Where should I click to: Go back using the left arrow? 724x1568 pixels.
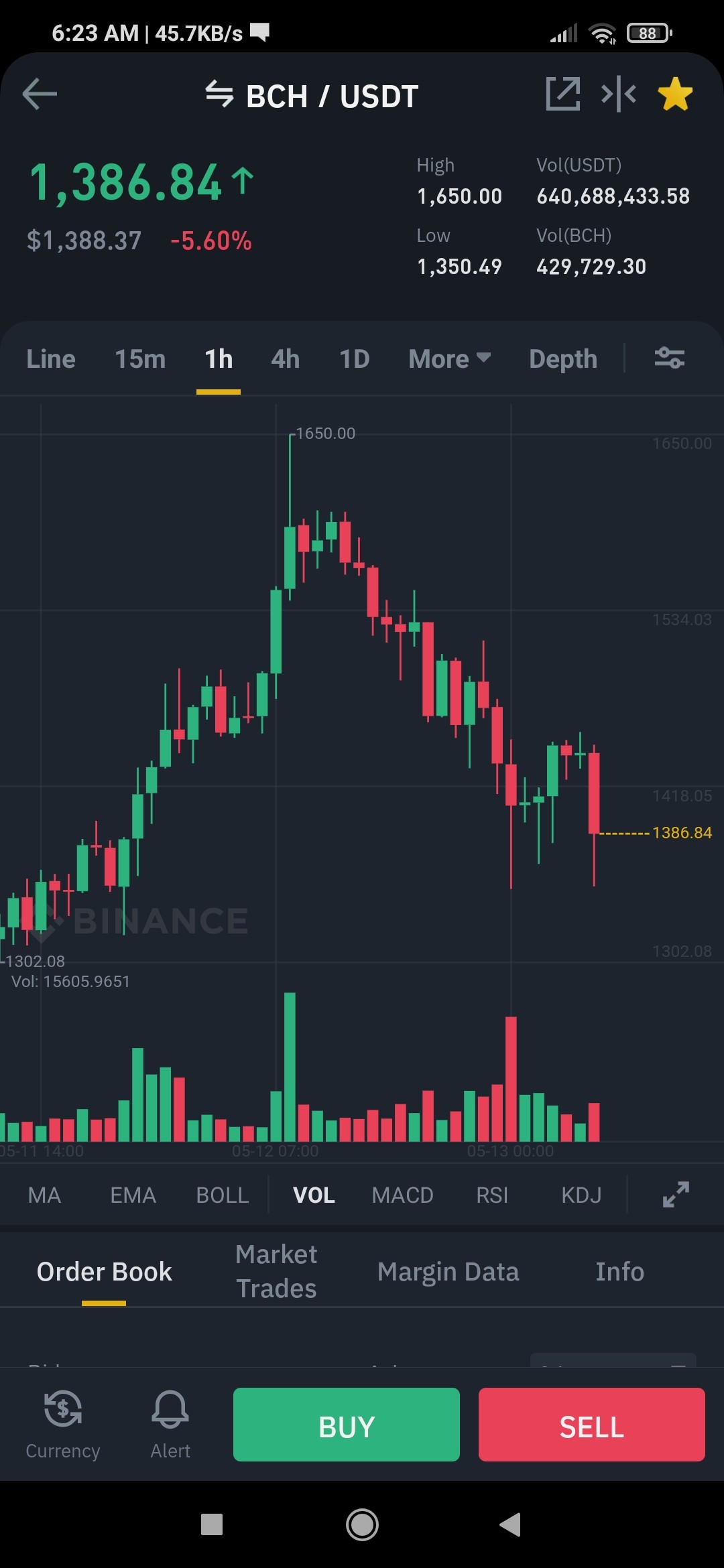(40, 94)
